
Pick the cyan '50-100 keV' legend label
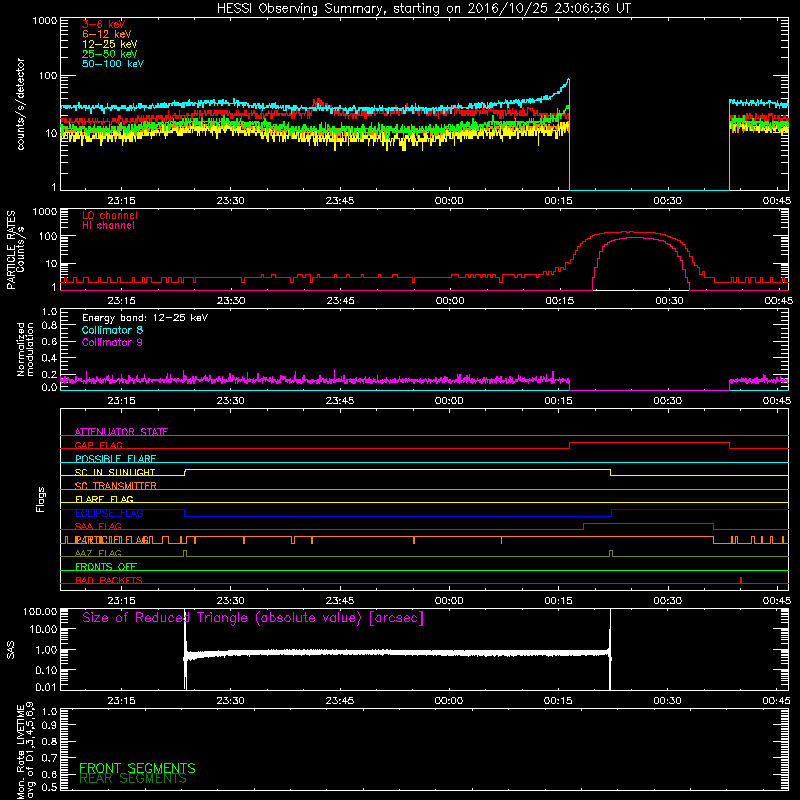112,63
